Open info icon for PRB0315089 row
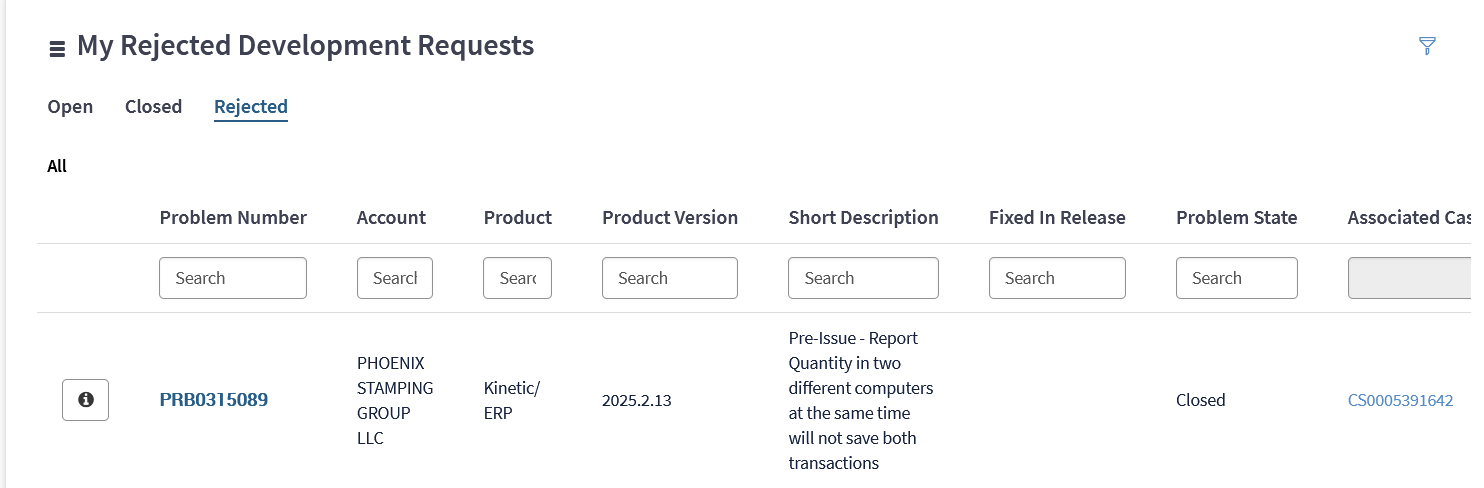This screenshot has height=488, width=1484. [85, 400]
